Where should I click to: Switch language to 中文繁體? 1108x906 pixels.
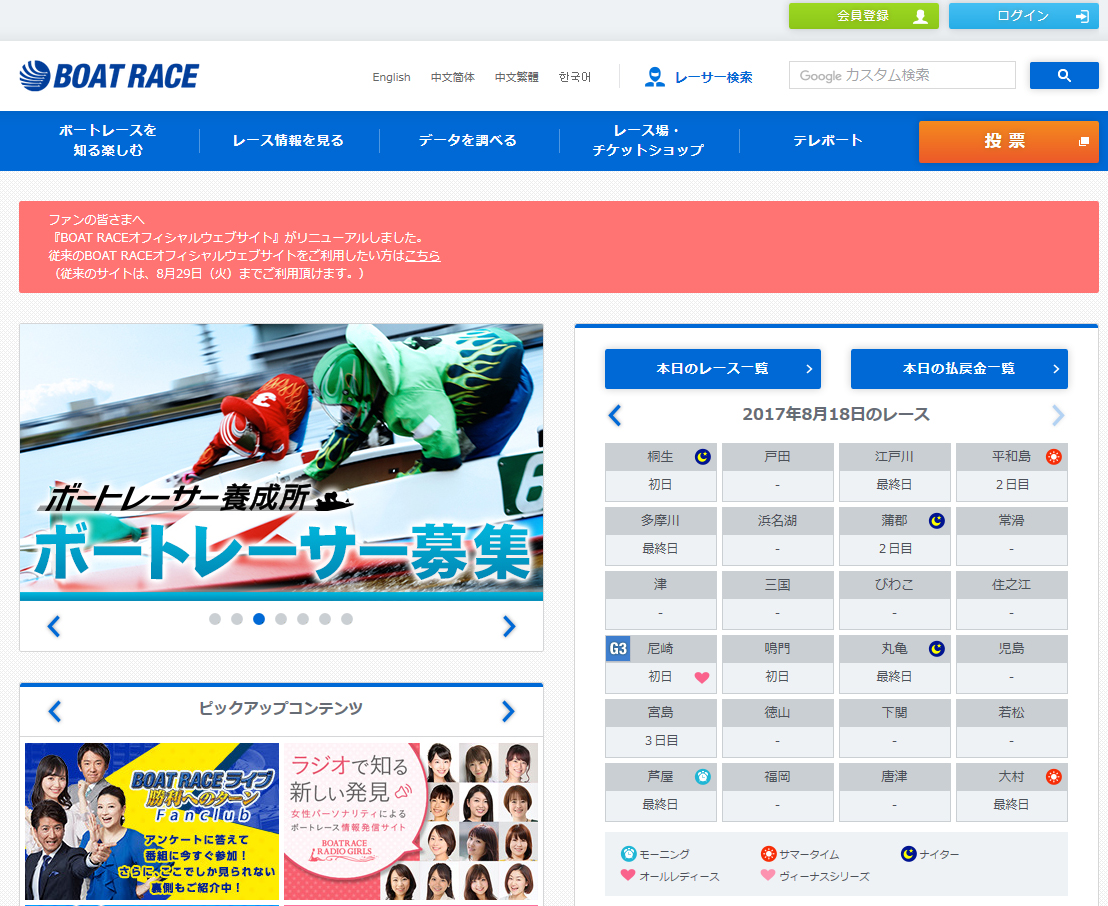point(517,77)
